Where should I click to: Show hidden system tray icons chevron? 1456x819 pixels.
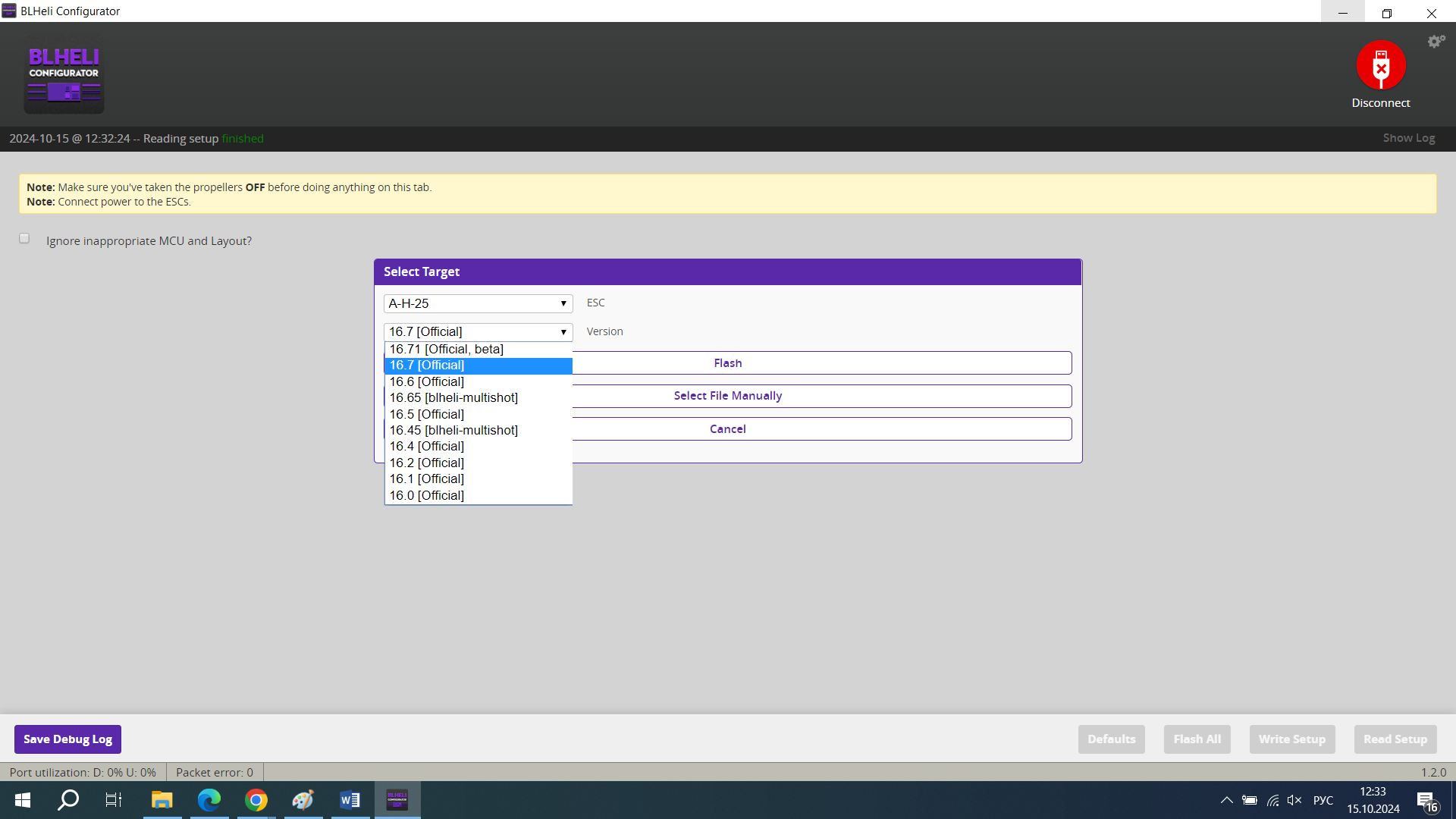click(x=1226, y=800)
